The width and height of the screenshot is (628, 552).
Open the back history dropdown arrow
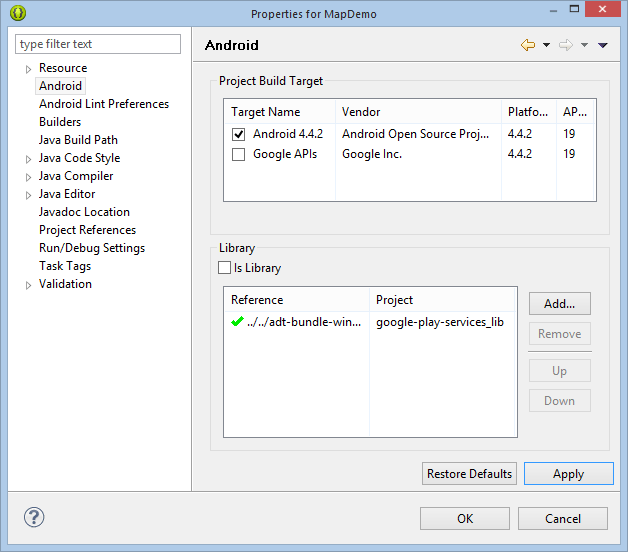[x=546, y=46]
